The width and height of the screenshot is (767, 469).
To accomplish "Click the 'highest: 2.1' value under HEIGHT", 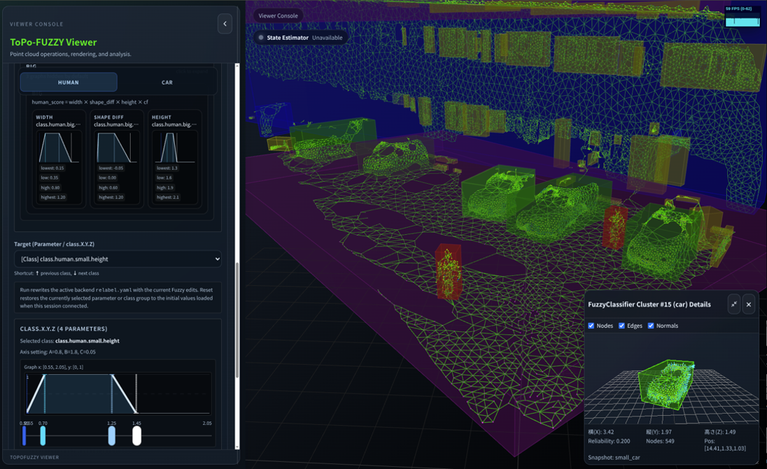I will (x=168, y=197).
